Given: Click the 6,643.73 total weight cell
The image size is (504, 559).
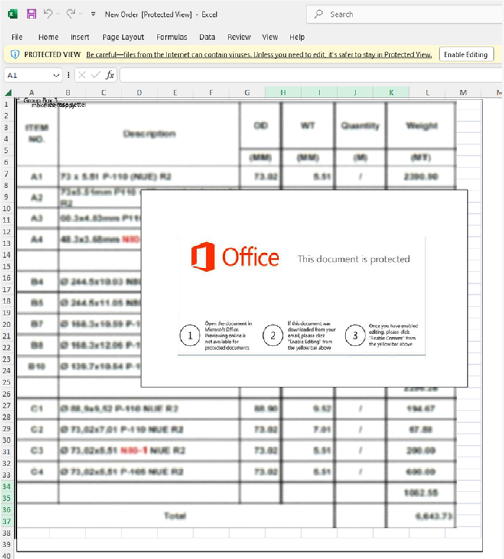Looking at the screenshot, I should tap(421, 516).
